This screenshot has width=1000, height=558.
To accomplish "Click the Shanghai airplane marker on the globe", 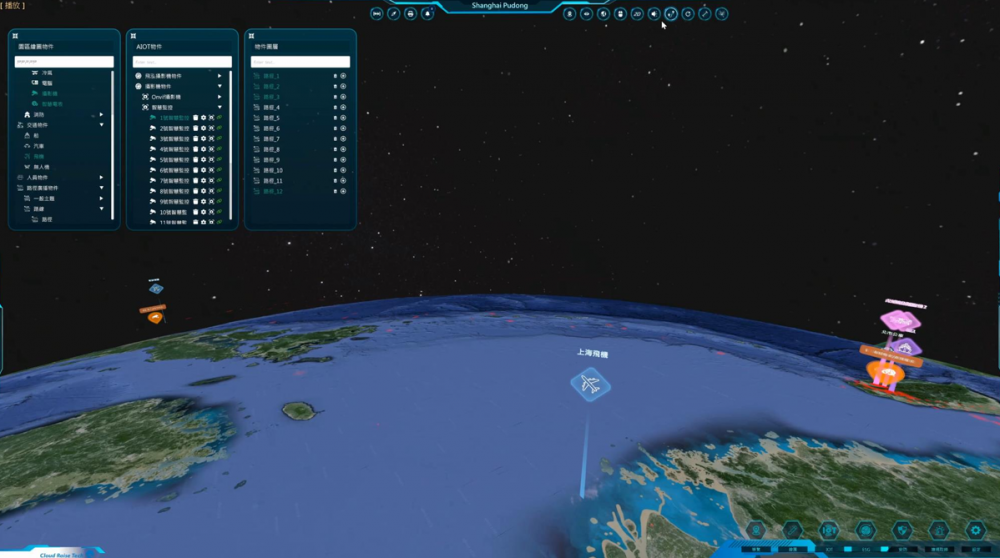I will tap(590, 384).
